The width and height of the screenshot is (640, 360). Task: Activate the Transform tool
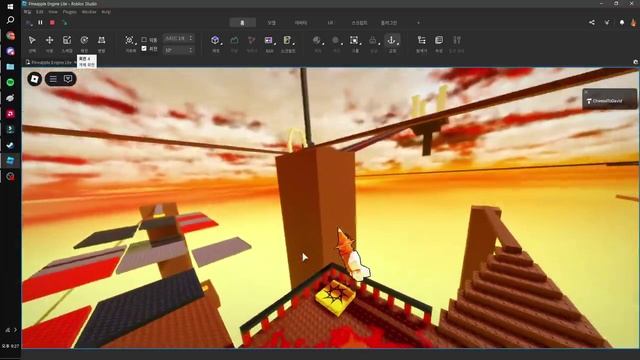tap(102, 40)
